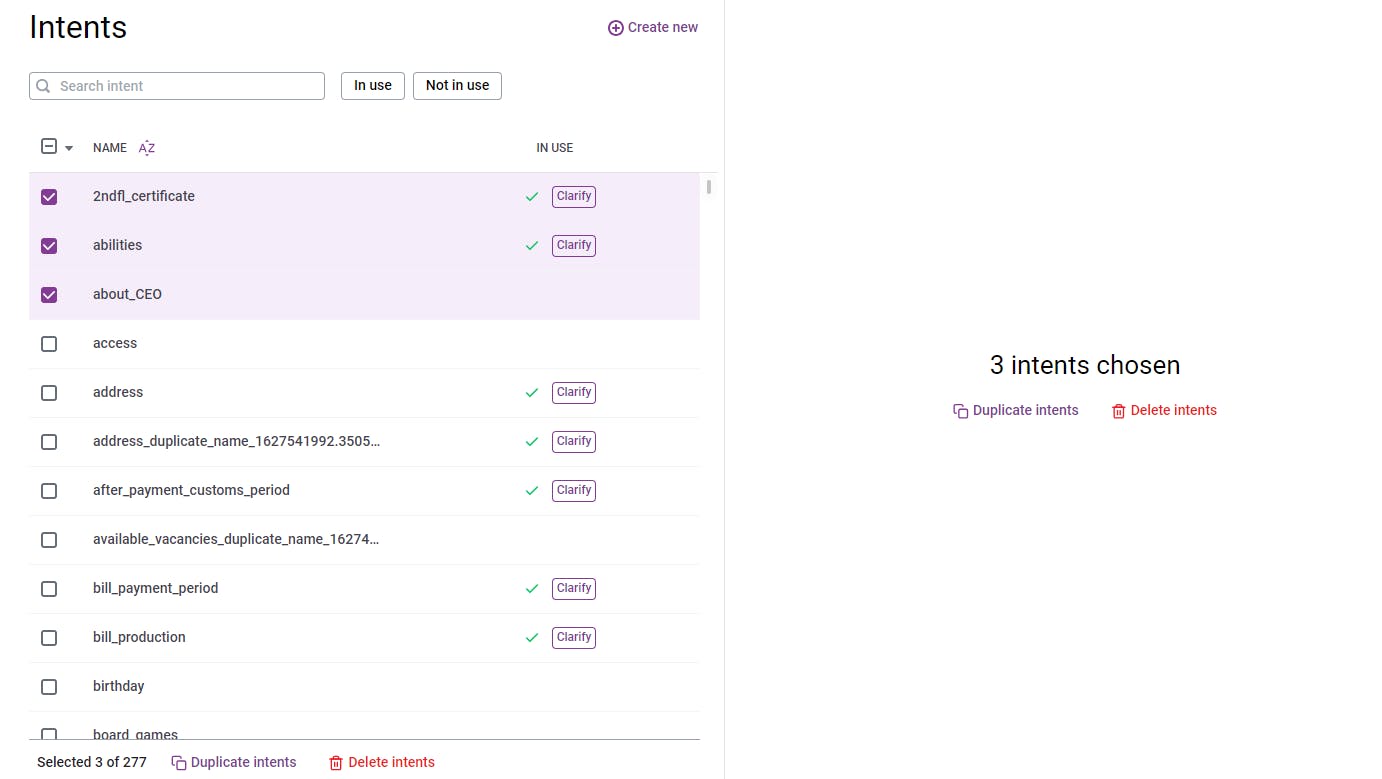Click the right panel red trash icon
Image resolution: width=1382 pixels, height=779 pixels.
coord(1119,411)
